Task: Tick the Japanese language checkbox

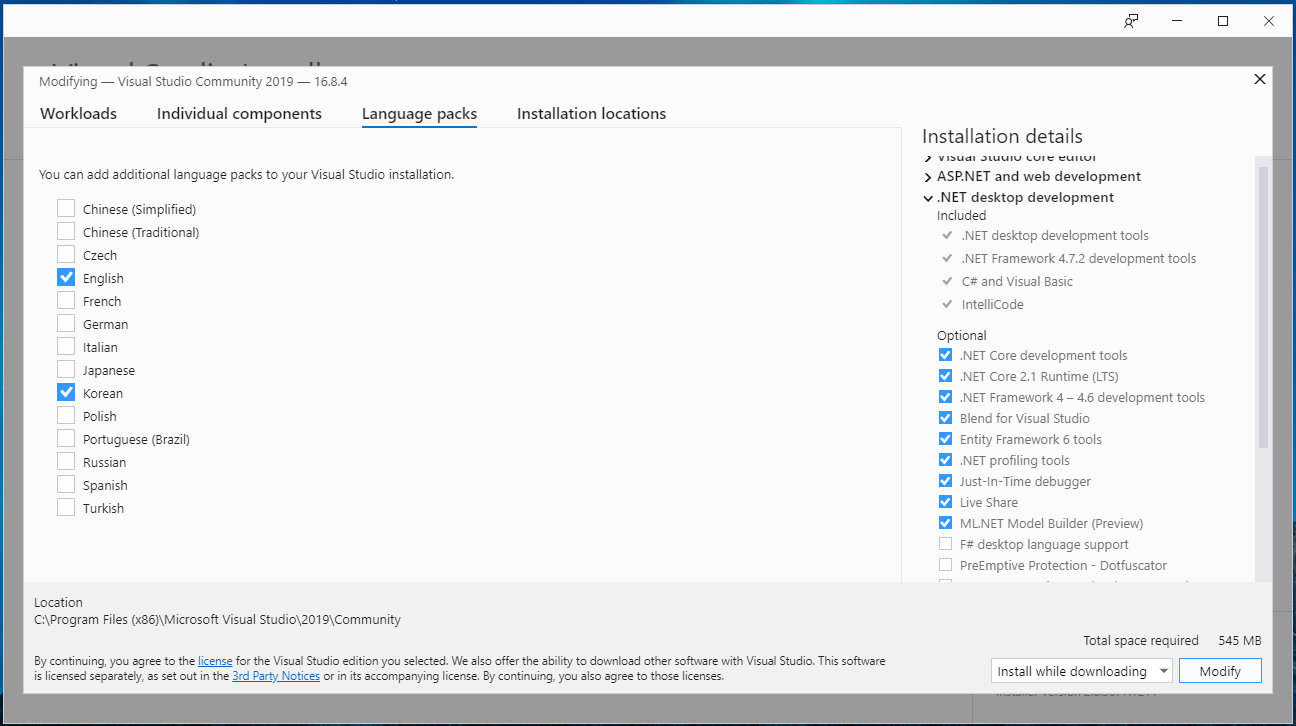Action: [x=66, y=370]
